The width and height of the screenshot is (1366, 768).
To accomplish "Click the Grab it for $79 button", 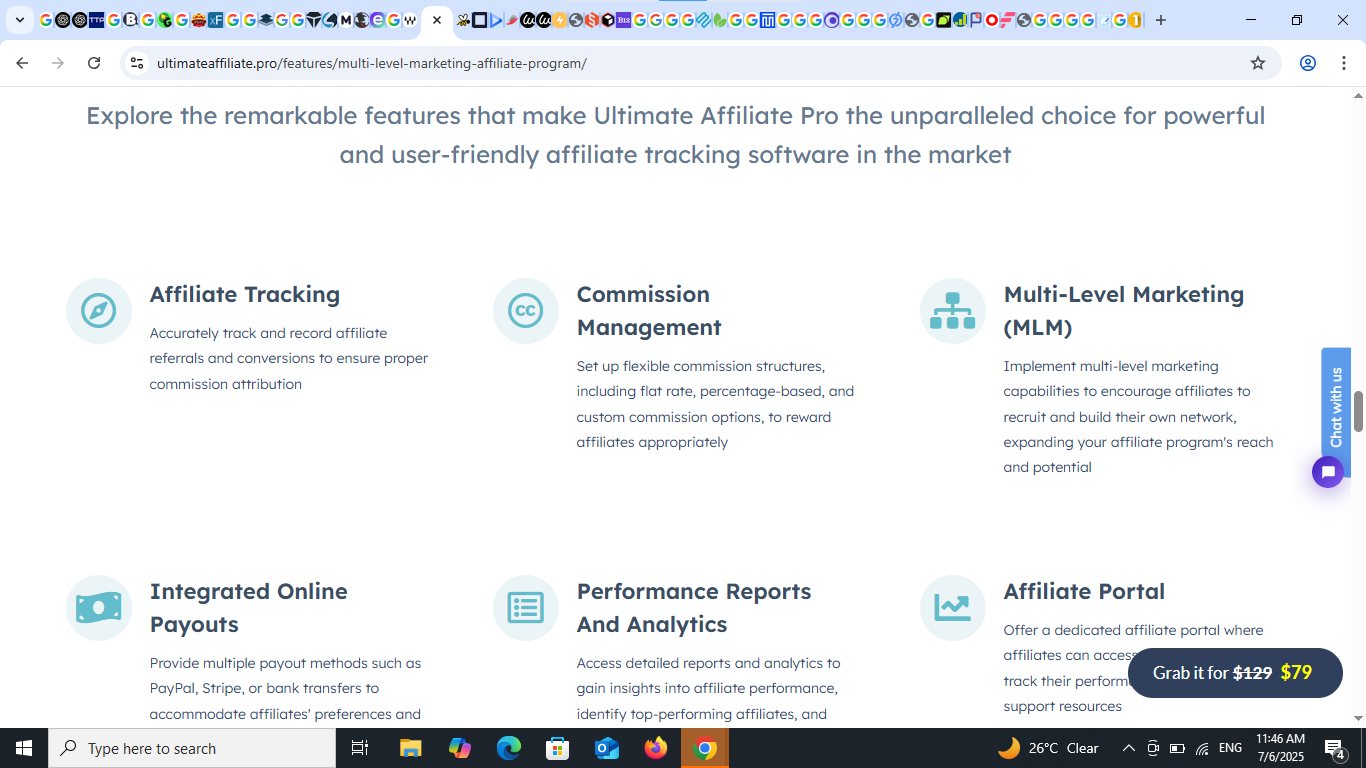I will (1235, 673).
